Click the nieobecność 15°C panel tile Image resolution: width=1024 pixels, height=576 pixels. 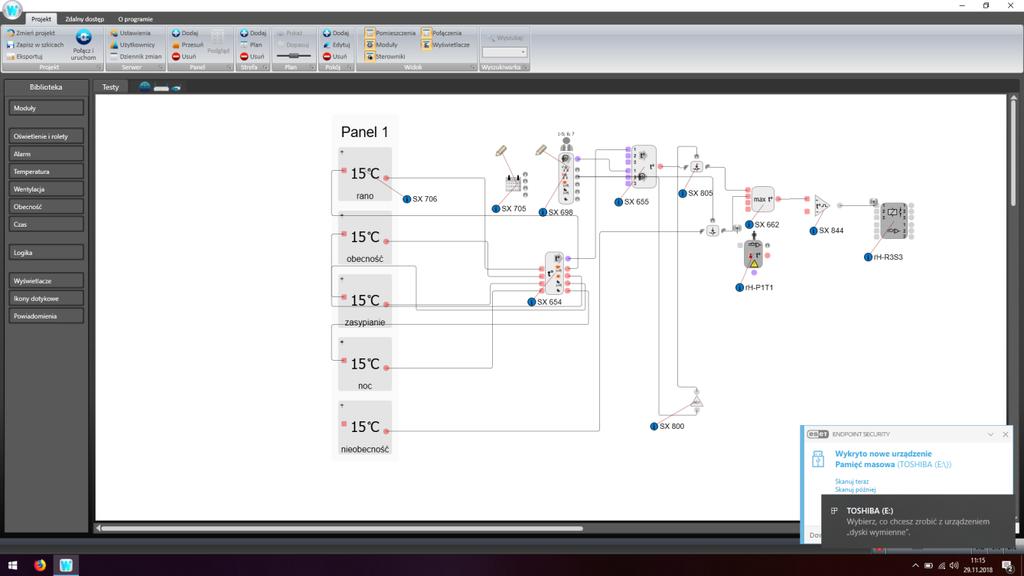click(x=365, y=428)
